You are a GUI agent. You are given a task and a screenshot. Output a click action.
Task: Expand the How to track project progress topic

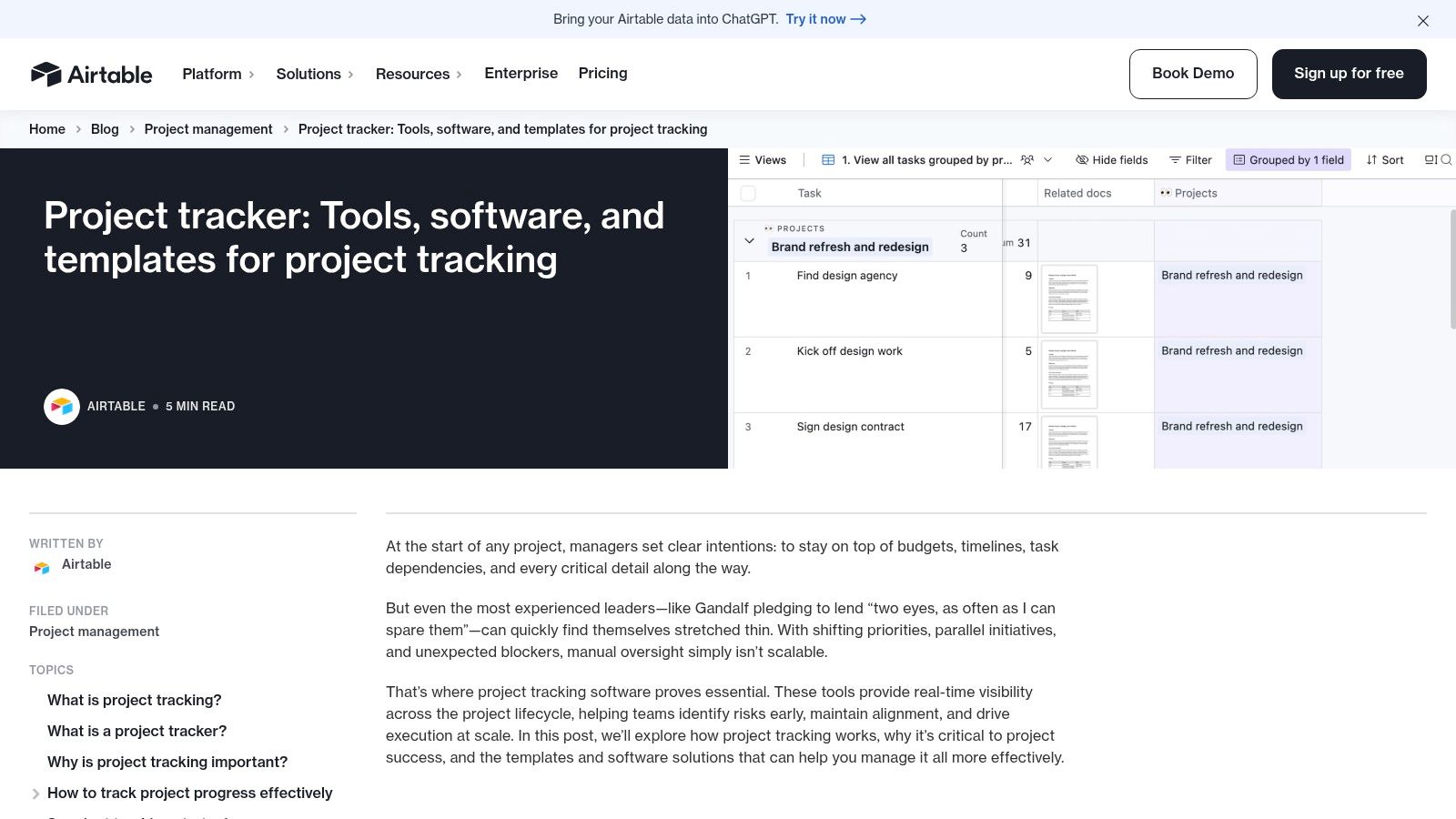click(x=35, y=793)
